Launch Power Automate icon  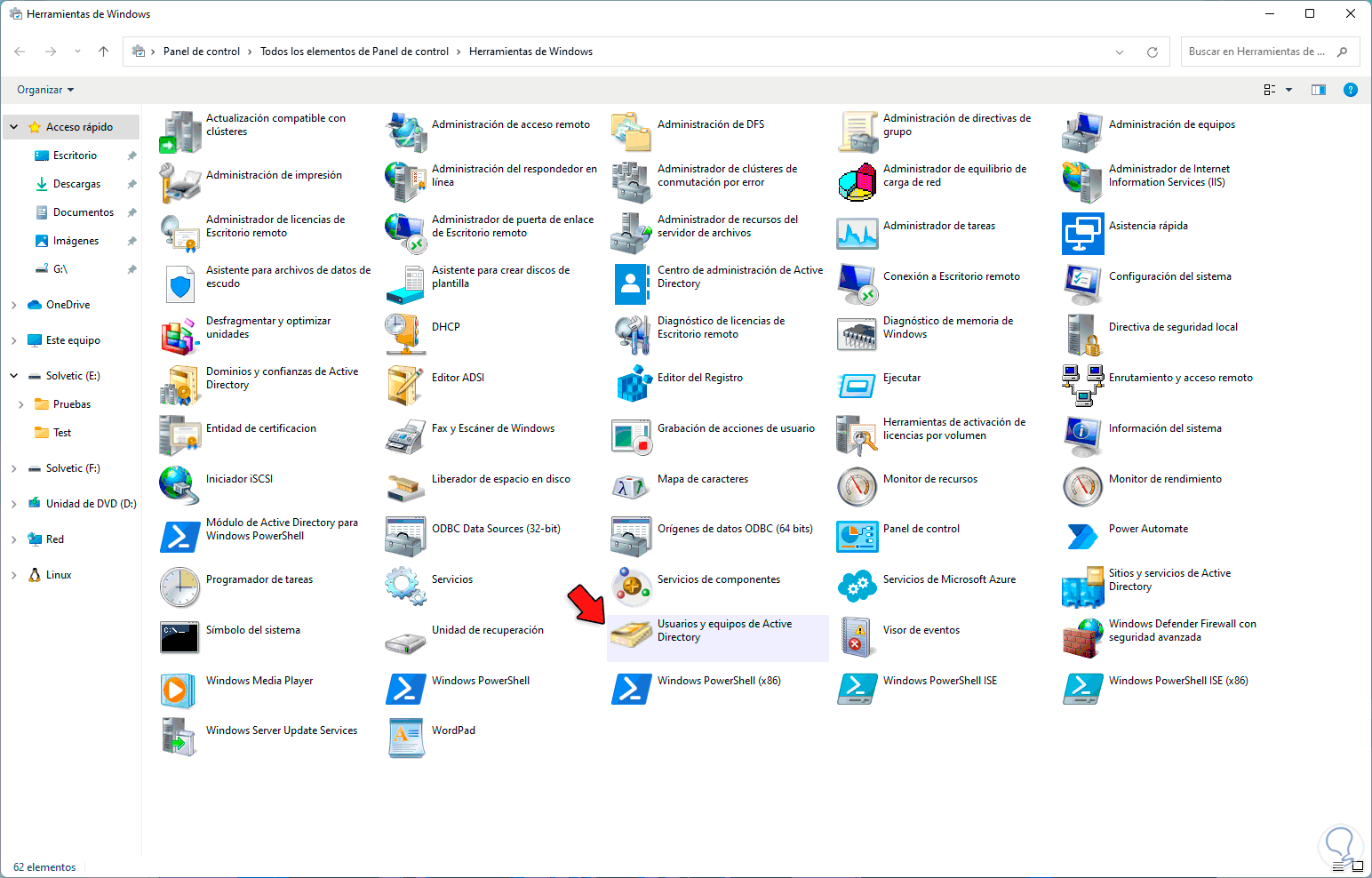[x=1083, y=536]
